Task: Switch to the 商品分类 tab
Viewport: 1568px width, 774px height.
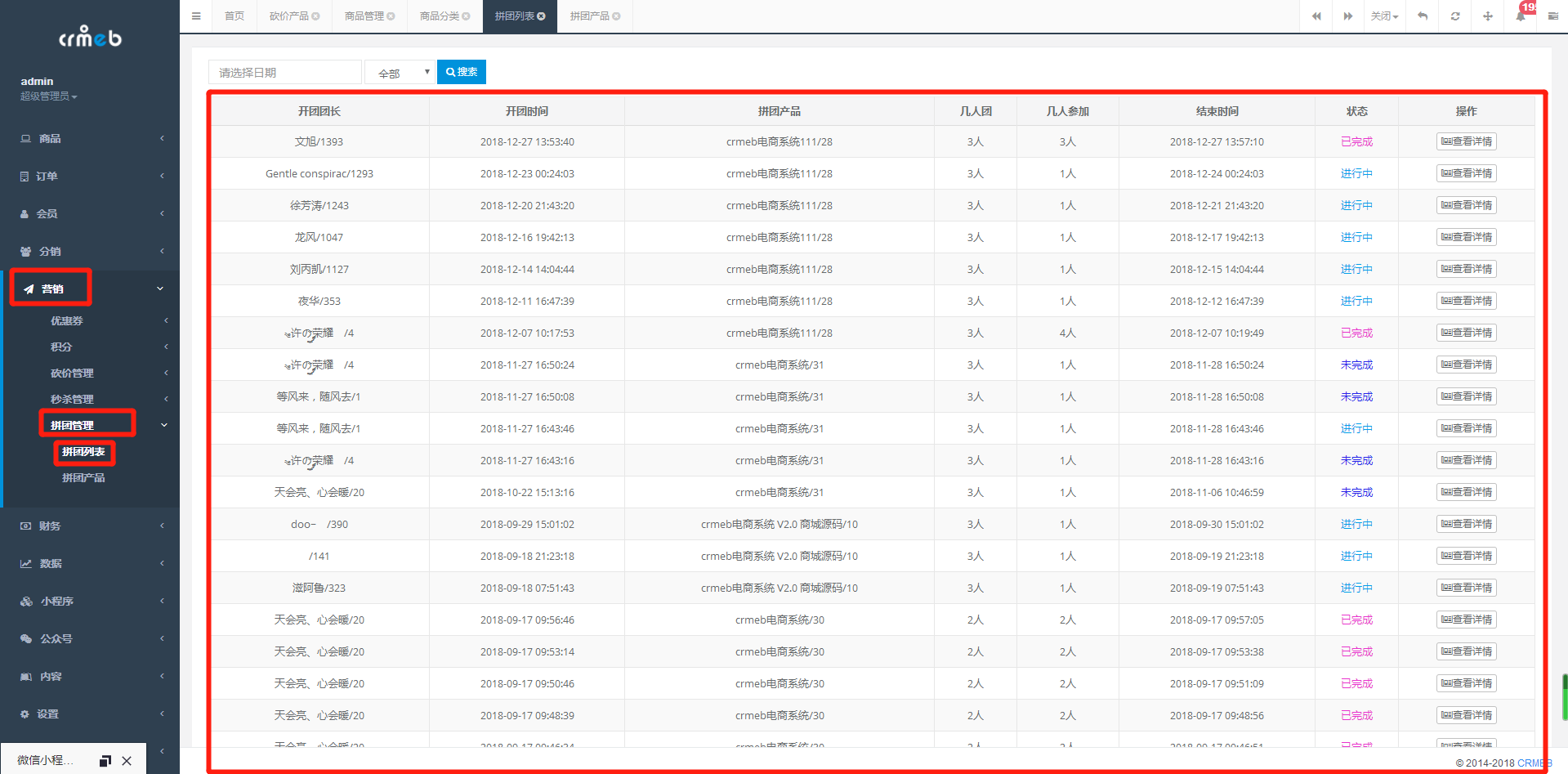Action: (x=440, y=16)
